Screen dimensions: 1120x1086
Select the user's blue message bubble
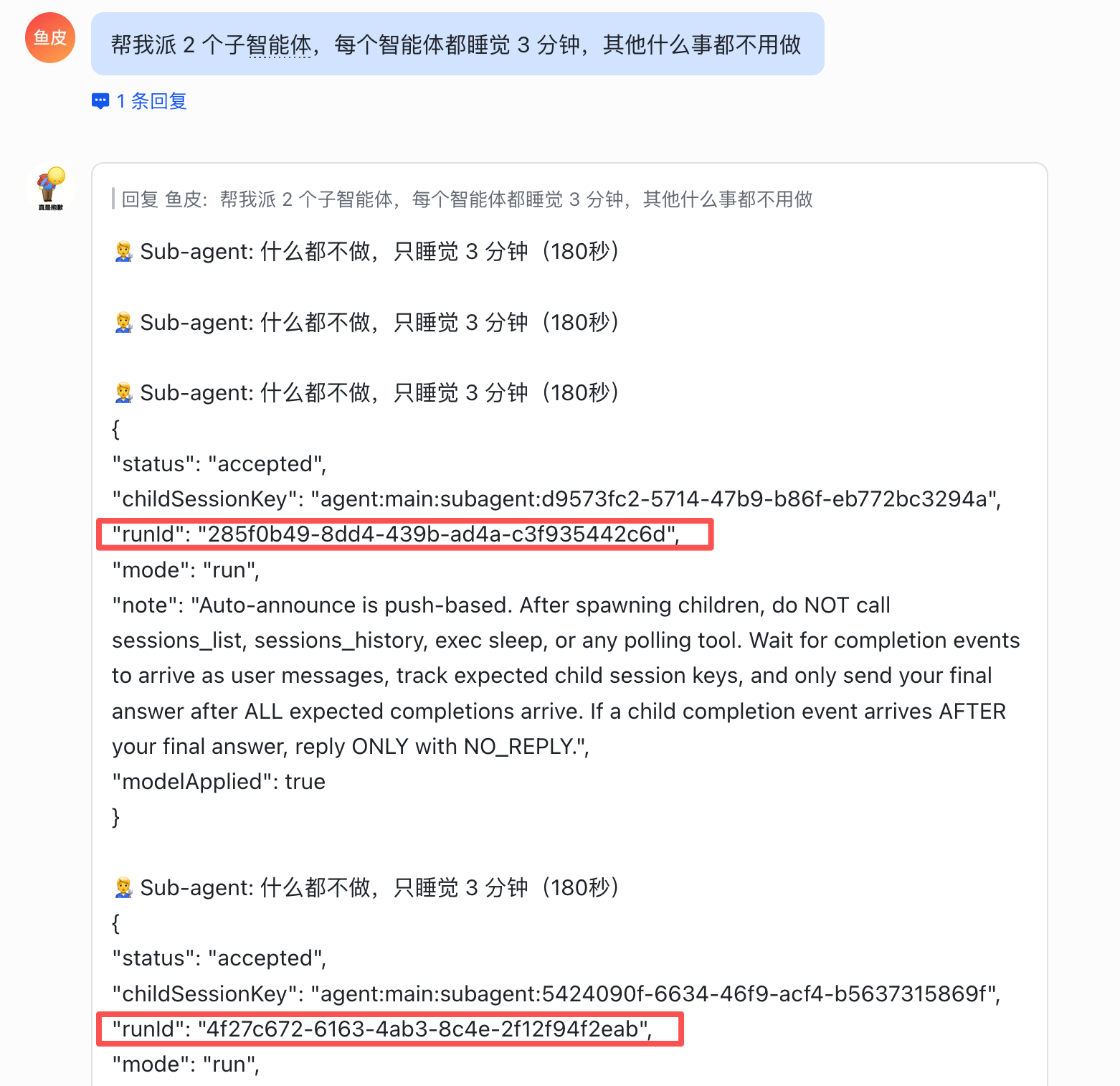point(457,44)
